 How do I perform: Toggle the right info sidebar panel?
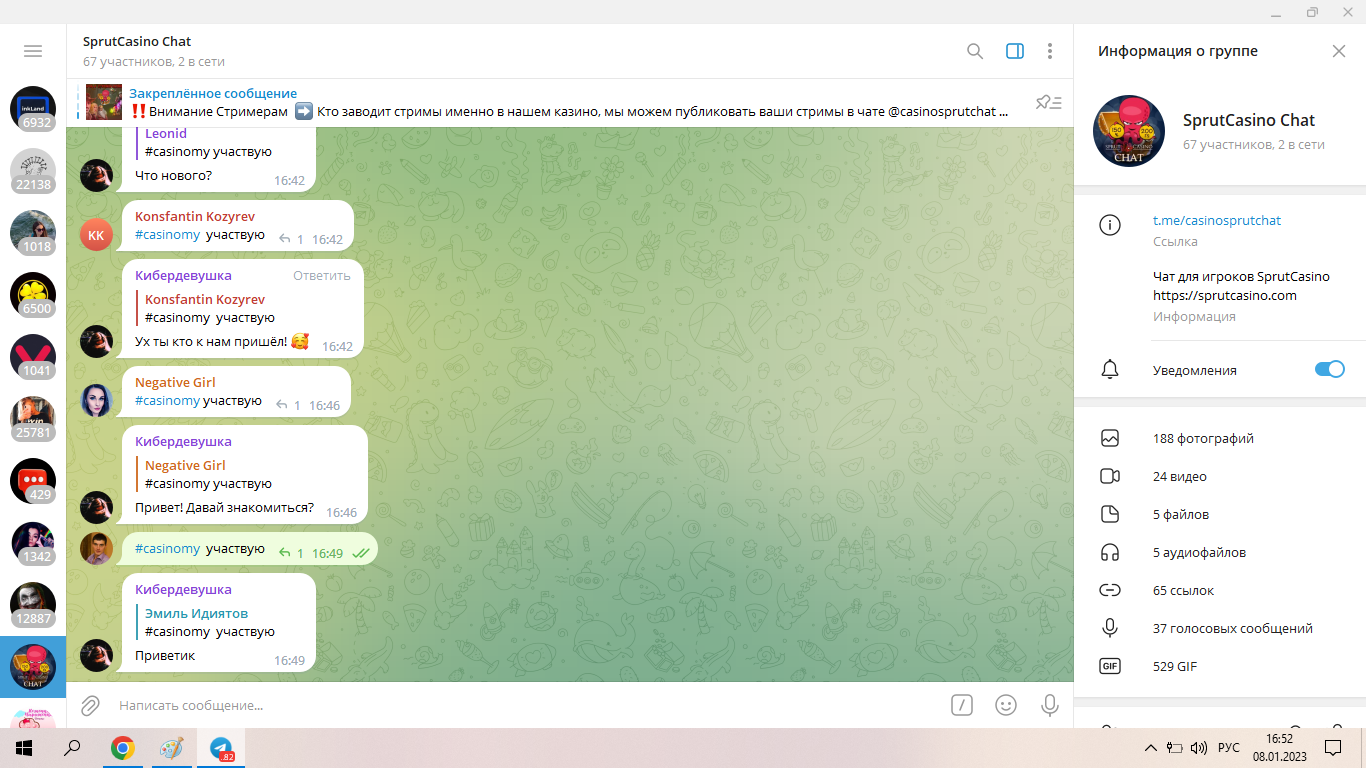coord(1015,51)
